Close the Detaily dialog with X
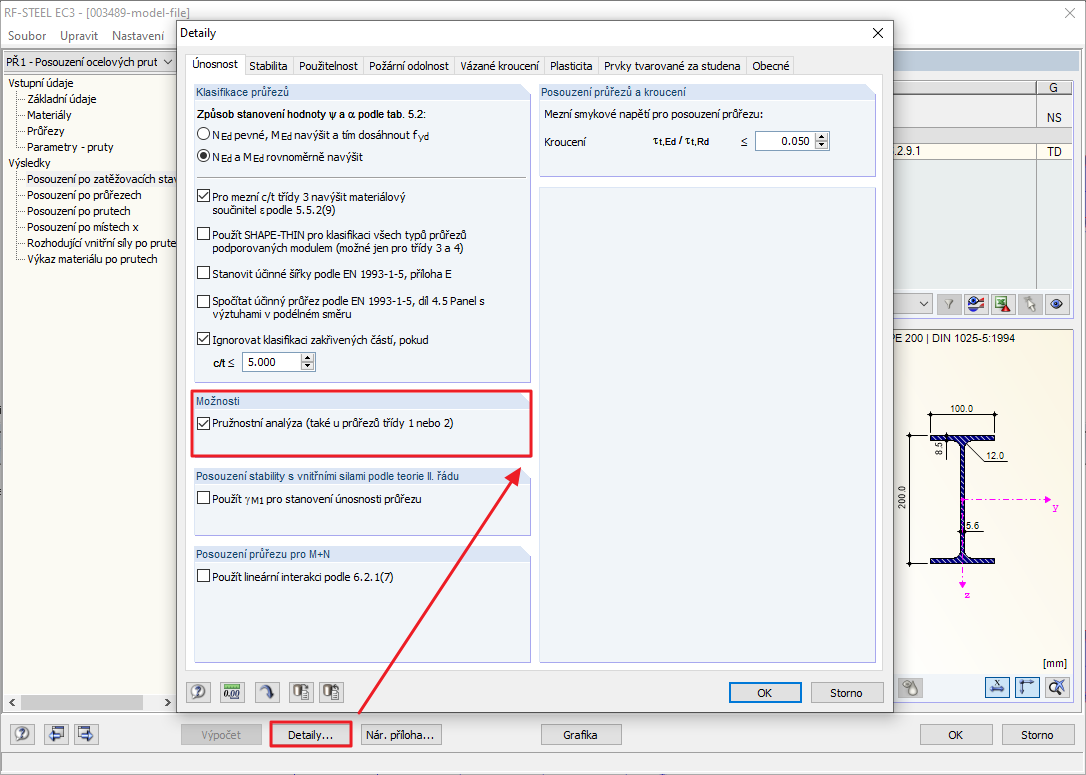This screenshot has width=1086, height=775. [x=878, y=33]
